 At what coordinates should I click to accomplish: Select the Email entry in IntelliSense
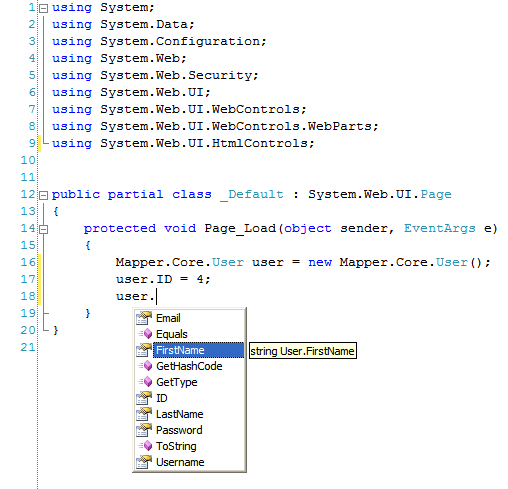(168, 318)
